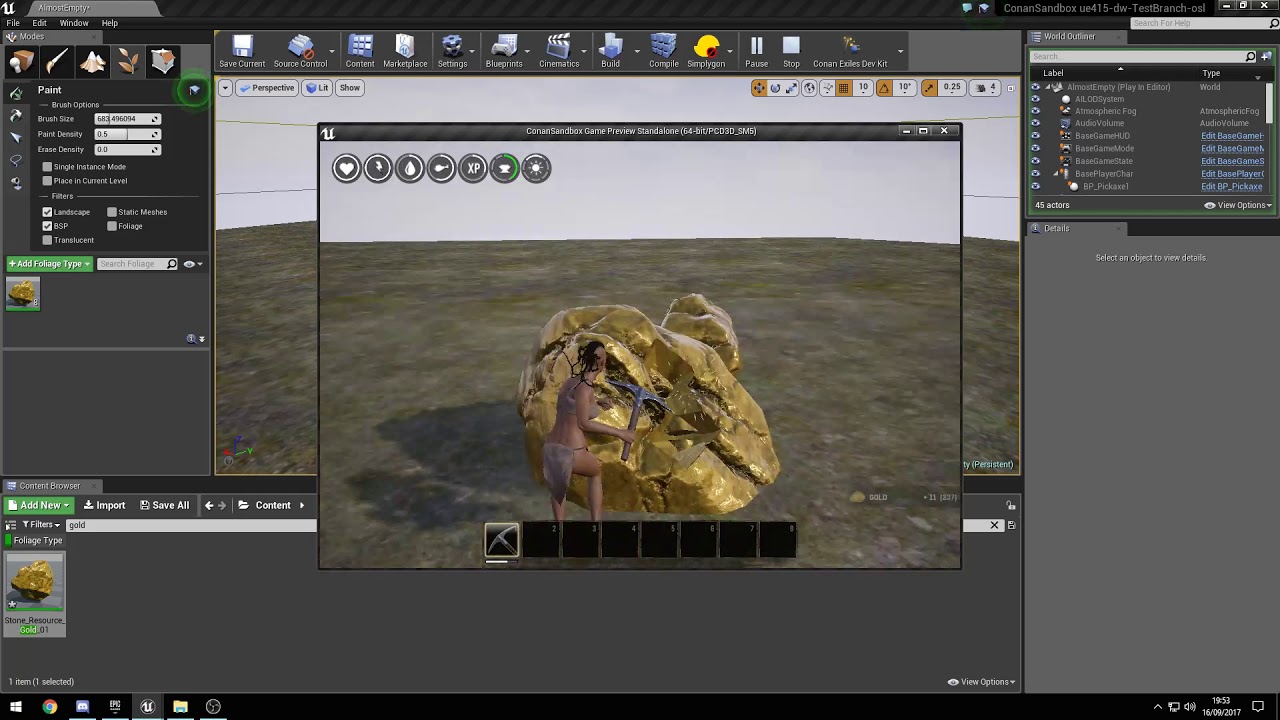The height and width of the screenshot is (720, 1280).
Task: Open the Content toolbar button
Action: point(360,52)
